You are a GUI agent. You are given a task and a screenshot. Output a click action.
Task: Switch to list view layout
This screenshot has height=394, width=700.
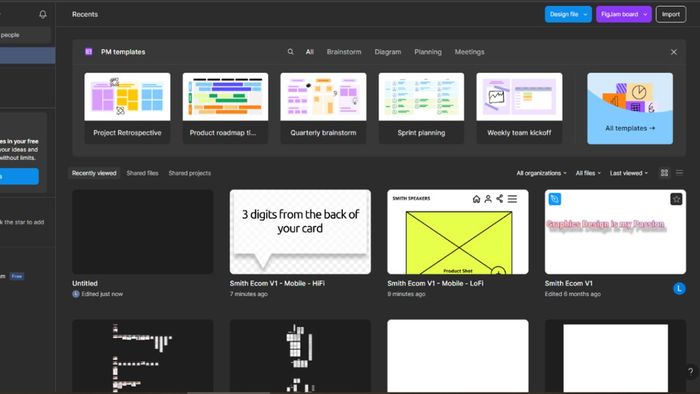(x=679, y=173)
